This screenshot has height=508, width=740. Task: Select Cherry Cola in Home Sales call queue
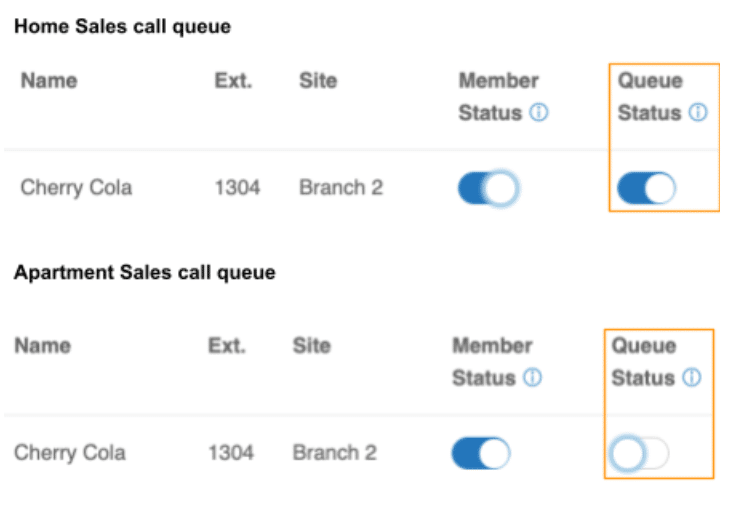tap(76, 188)
